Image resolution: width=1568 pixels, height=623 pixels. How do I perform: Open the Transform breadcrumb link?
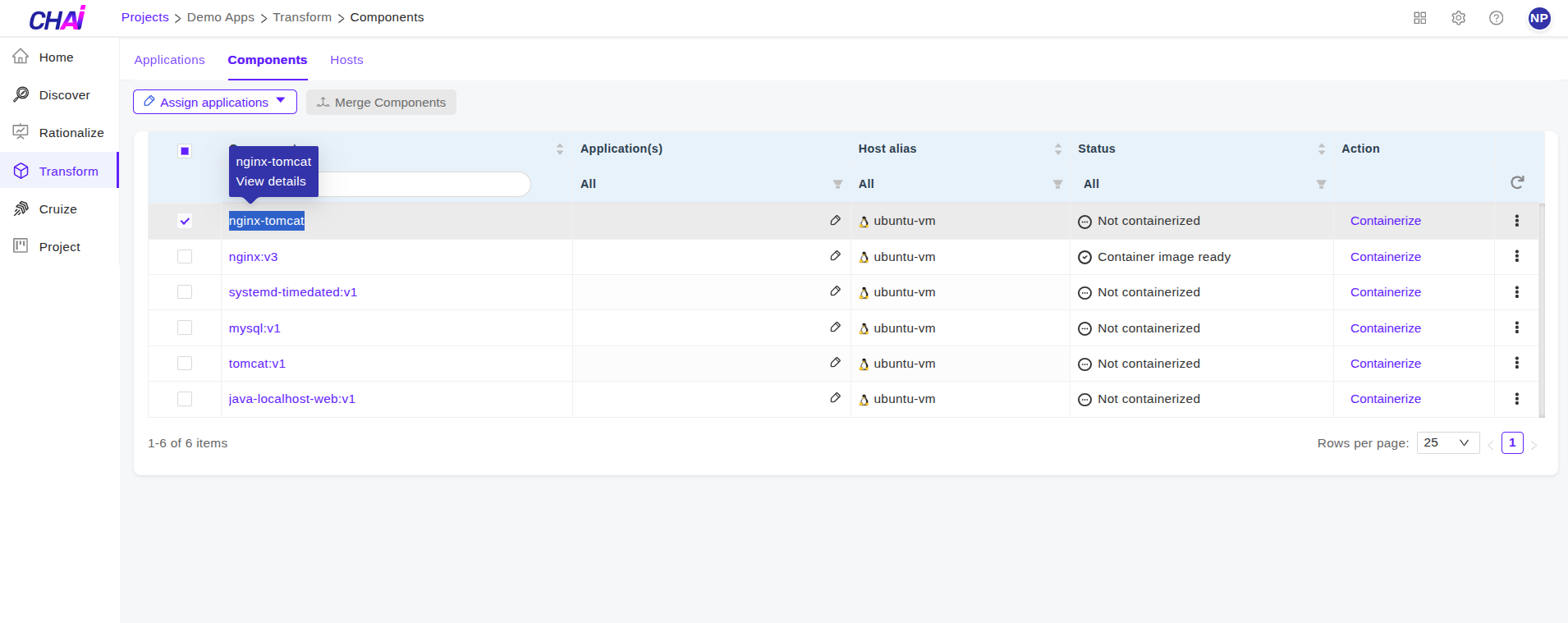[x=302, y=17]
